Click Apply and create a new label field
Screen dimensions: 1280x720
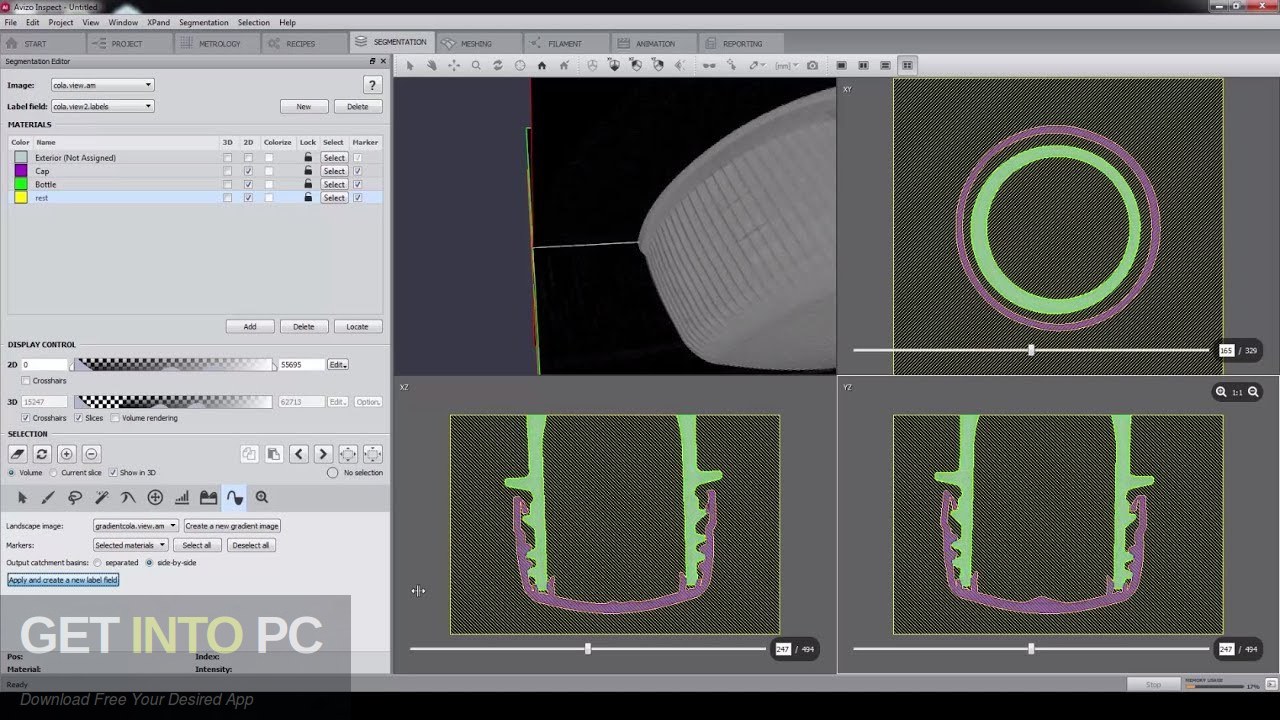[63, 580]
